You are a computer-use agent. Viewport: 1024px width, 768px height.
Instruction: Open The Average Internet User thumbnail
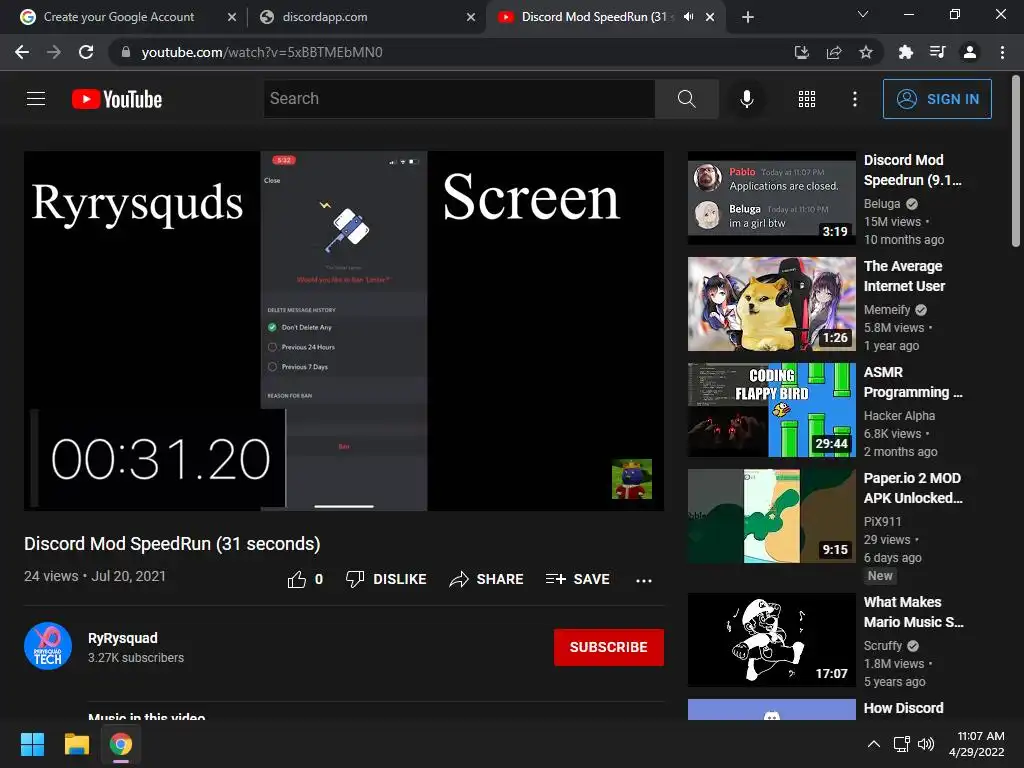[771, 304]
